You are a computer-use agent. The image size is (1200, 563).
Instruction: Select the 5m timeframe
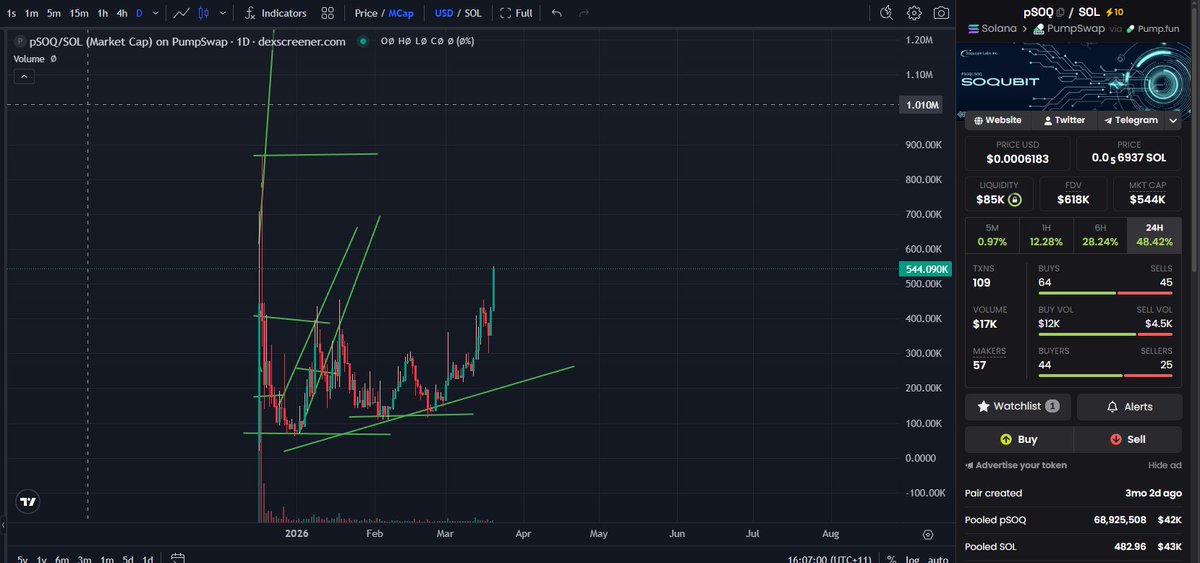pyautogui.click(x=54, y=13)
